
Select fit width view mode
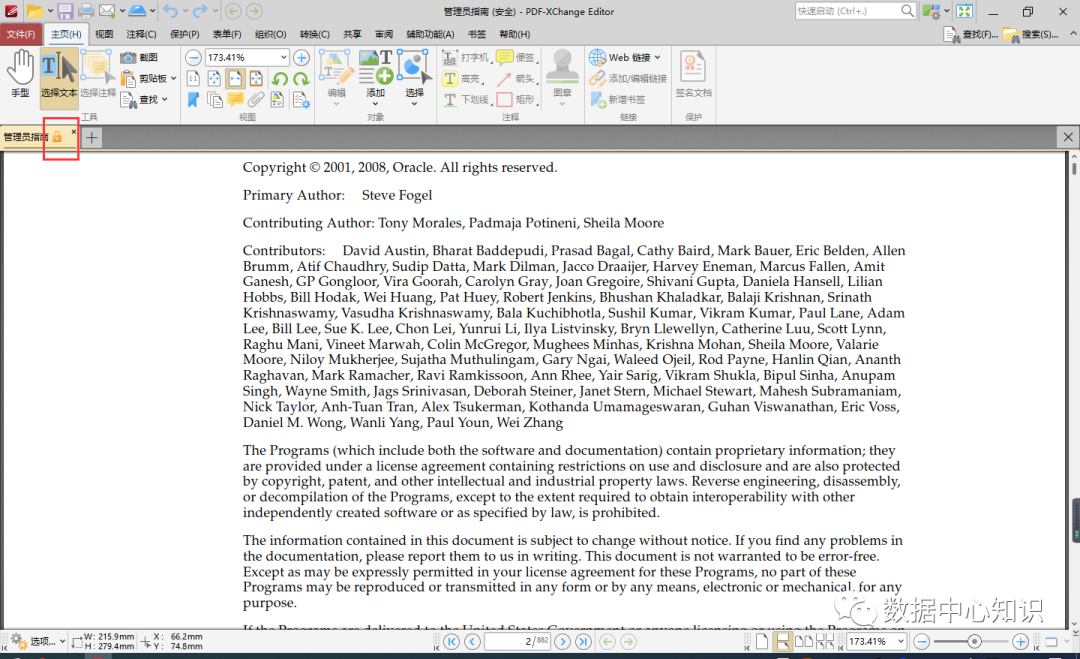pyautogui.click(x=236, y=79)
